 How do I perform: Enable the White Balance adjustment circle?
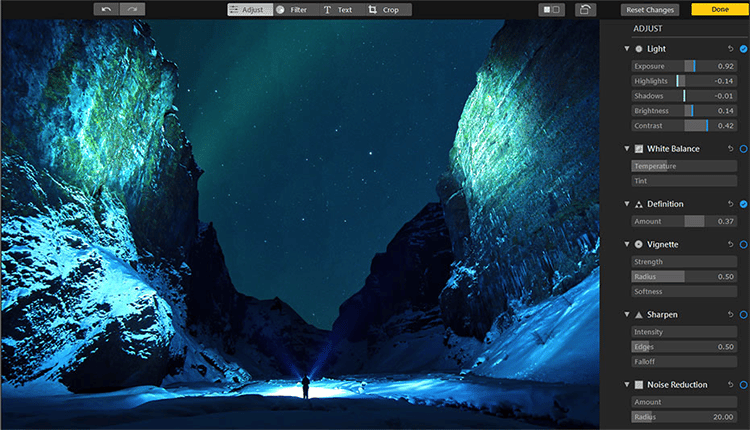coord(743,149)
